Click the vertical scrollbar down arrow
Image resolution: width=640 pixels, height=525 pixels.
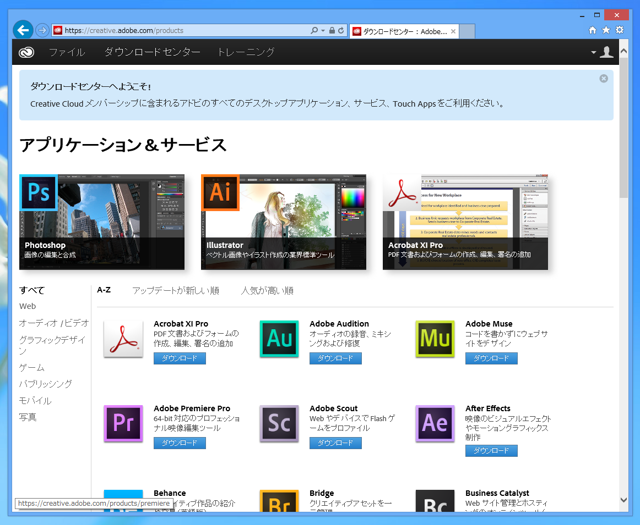(x=624, y=500)
